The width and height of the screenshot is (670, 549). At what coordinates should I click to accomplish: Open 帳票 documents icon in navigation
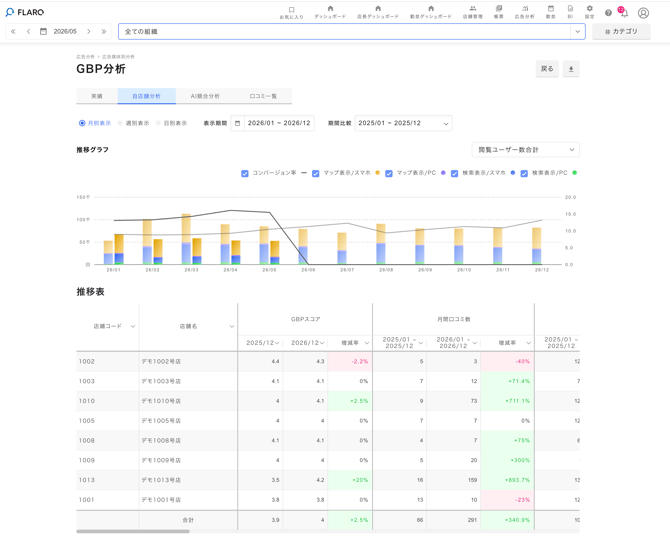(499, 12)
